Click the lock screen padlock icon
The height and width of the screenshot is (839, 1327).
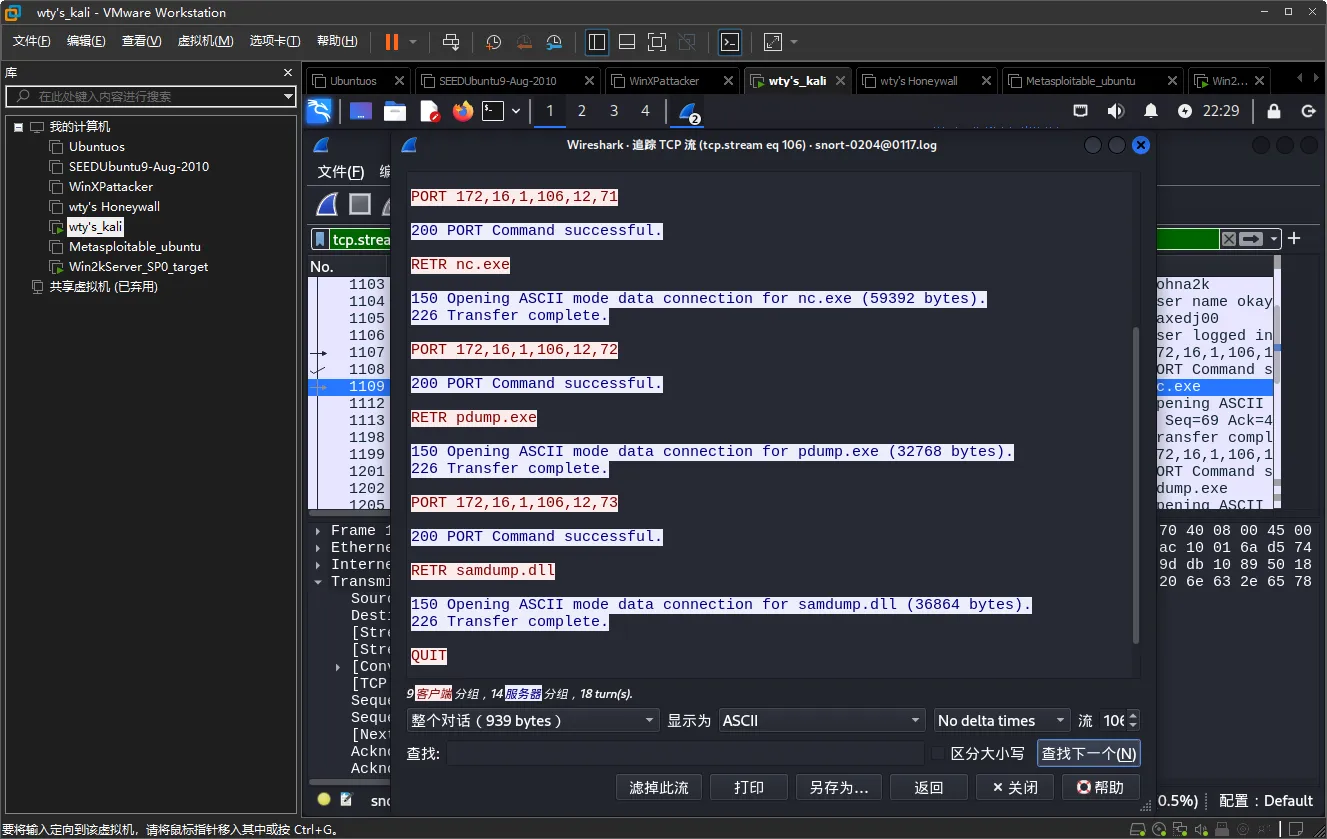(1274, 111)
